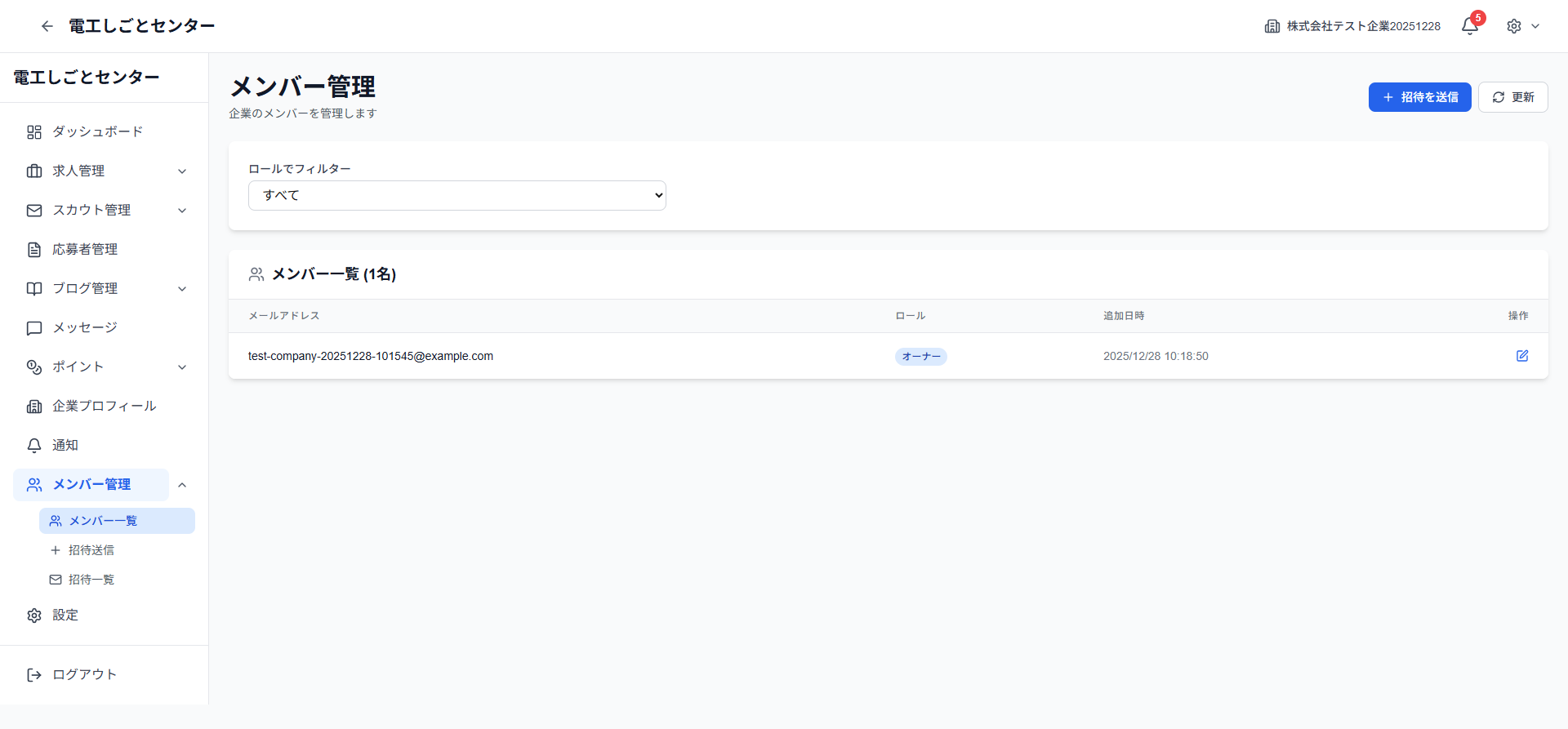Screen dimensions: 1568x729
Task: Click the オーナー role badge
Action: [920, 357]
